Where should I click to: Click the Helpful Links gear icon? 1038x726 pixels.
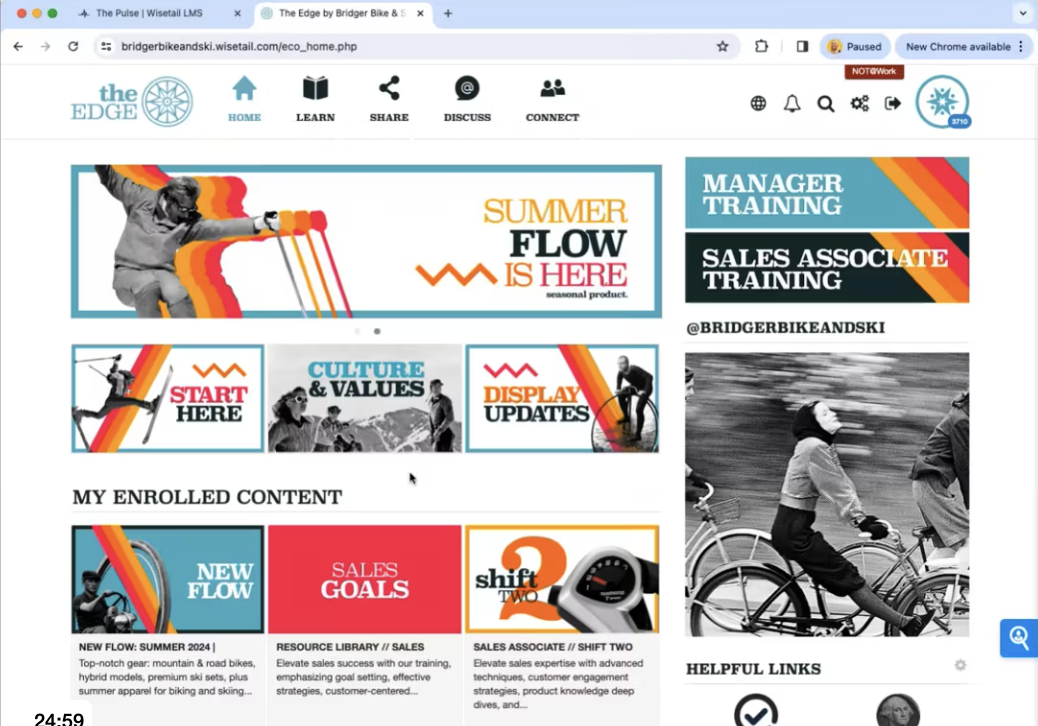[960, 665]
